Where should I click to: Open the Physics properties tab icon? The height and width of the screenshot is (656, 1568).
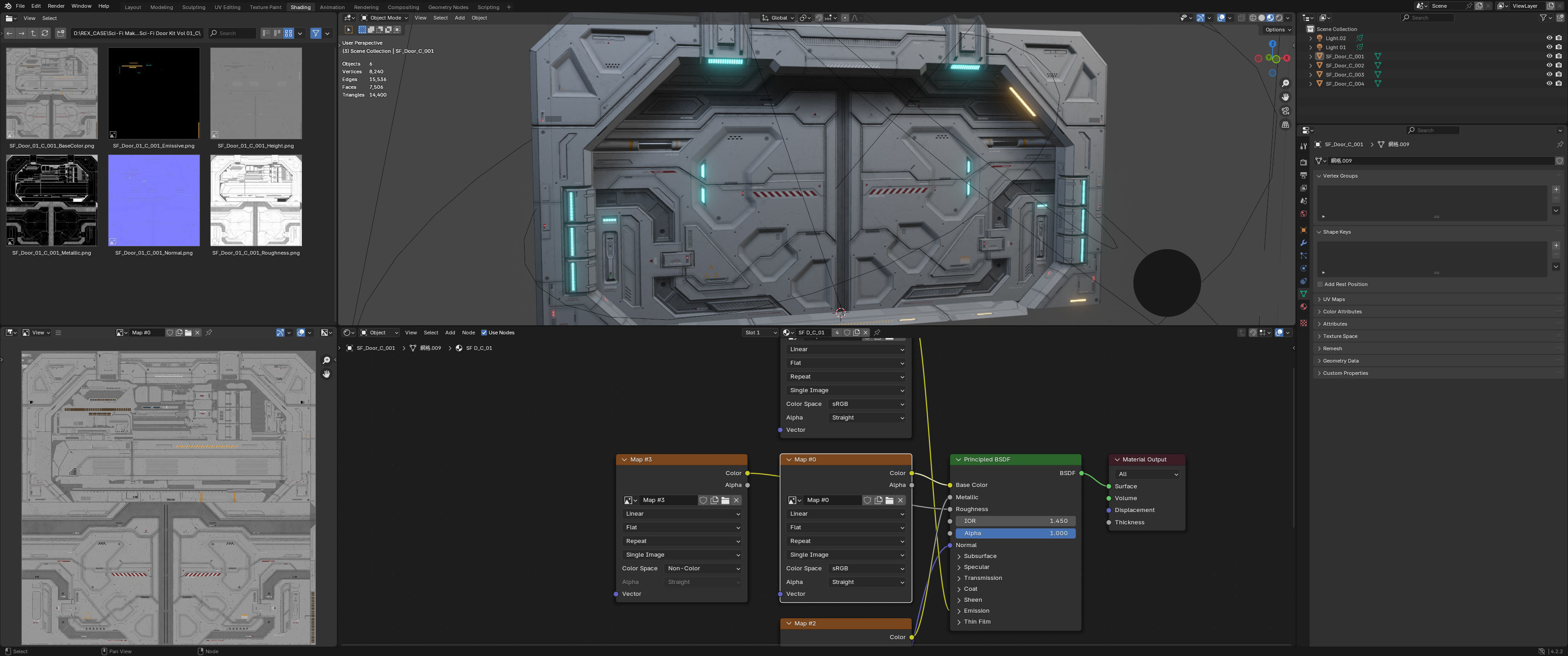pos(1303,268)
